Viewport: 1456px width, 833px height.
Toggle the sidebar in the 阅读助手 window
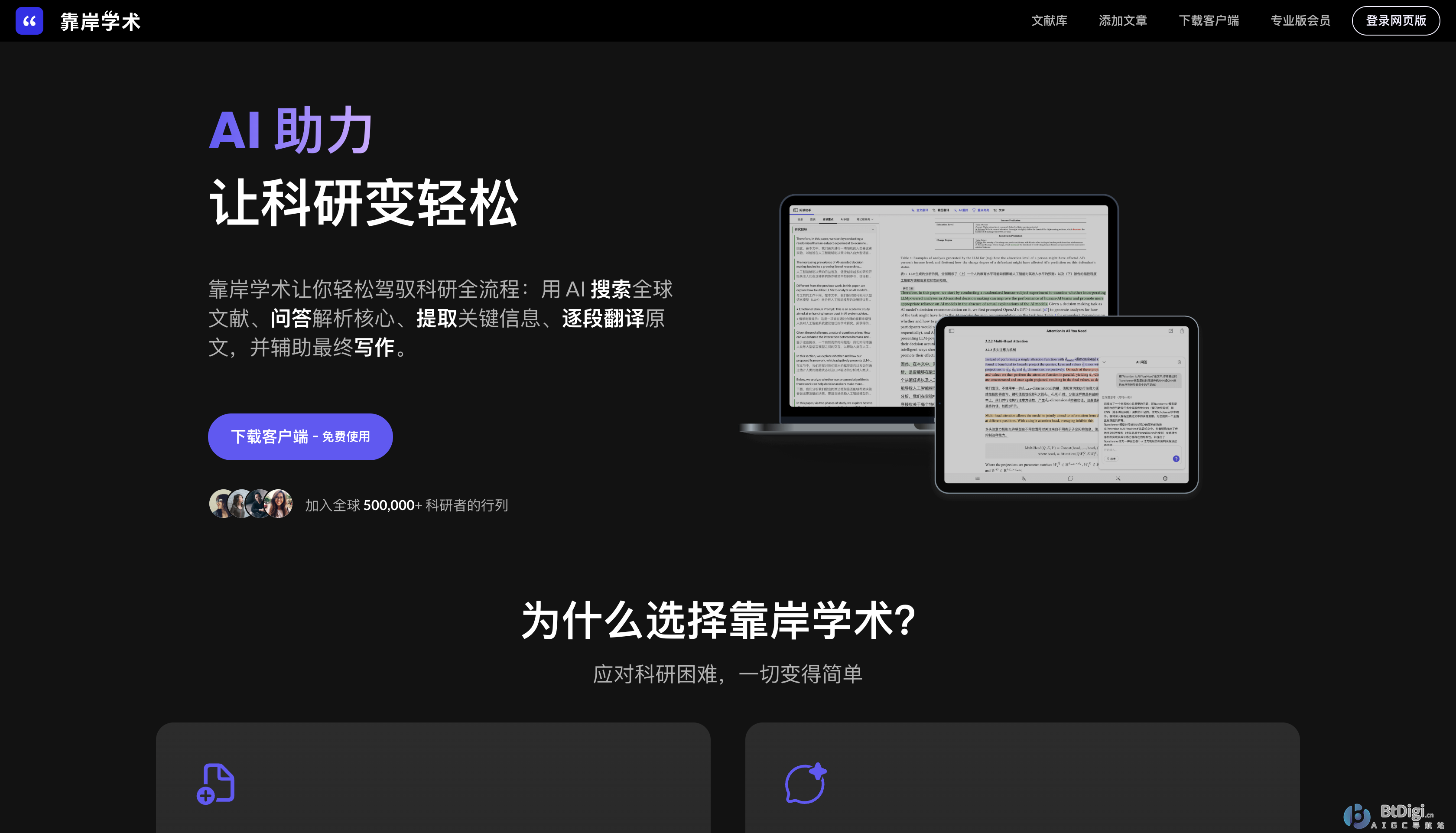pyautogui.click(x=796, y=211)
